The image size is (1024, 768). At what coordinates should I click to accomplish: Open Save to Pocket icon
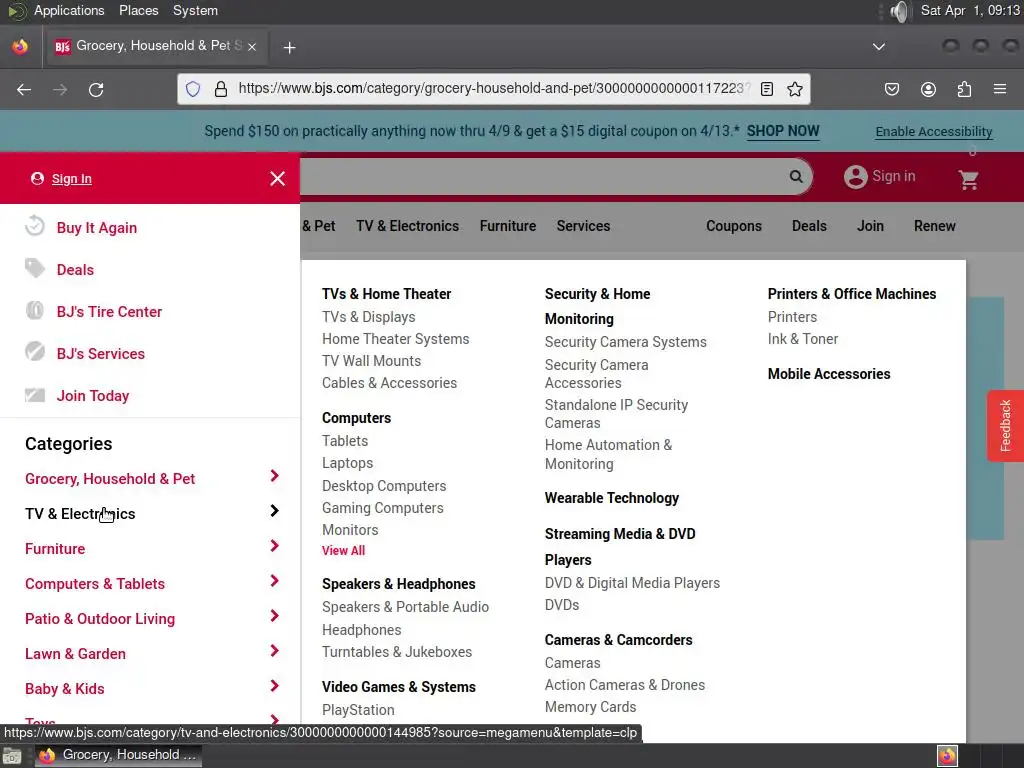[x=891, y=89]
